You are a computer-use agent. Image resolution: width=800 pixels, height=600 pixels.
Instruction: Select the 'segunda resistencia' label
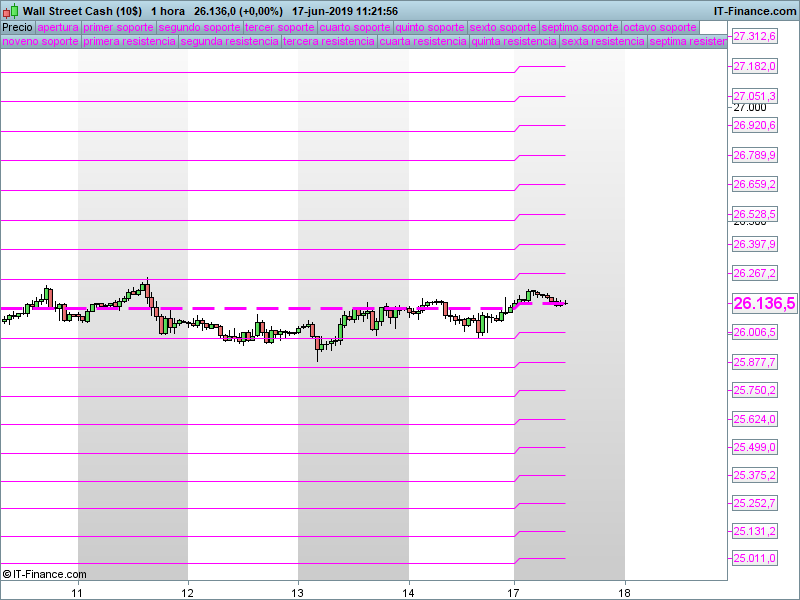(x=229, y=42)
